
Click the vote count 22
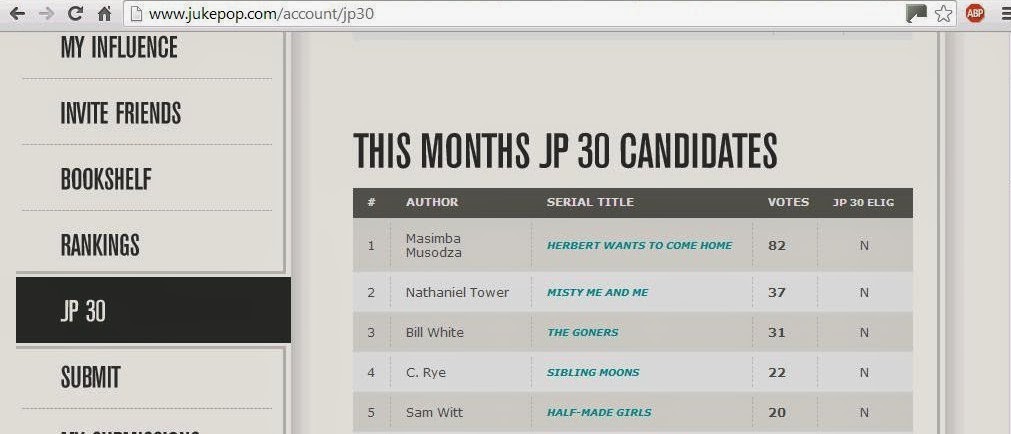coord(777,372)
